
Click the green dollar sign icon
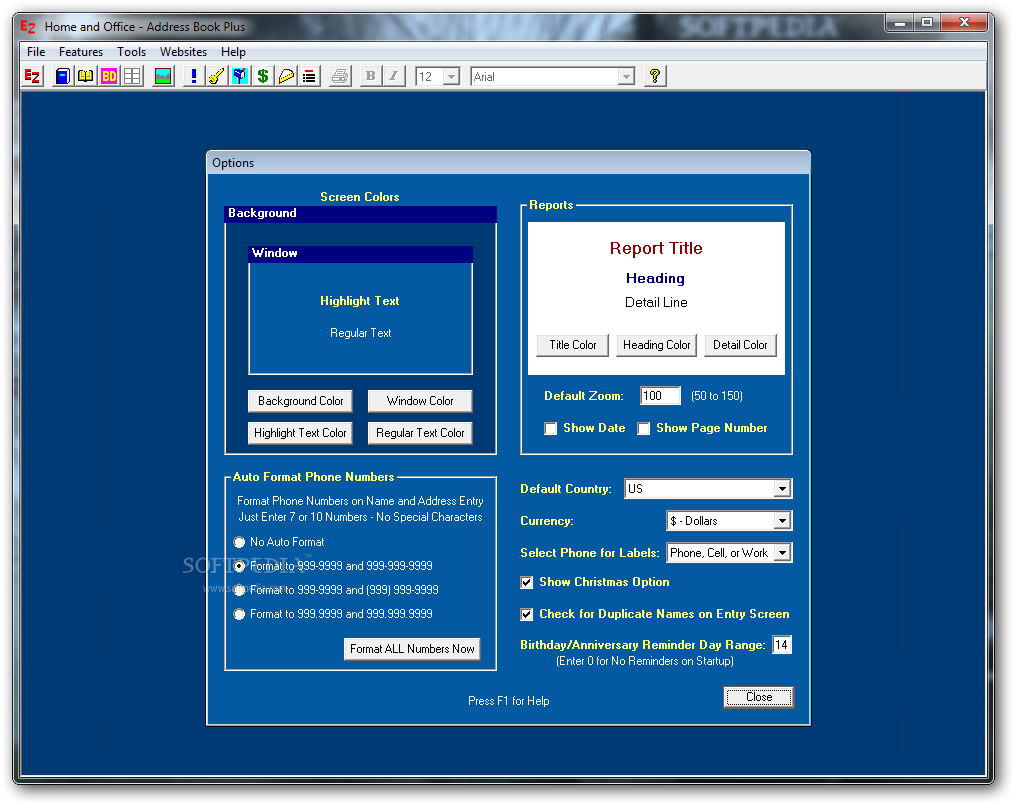point(263,76)
